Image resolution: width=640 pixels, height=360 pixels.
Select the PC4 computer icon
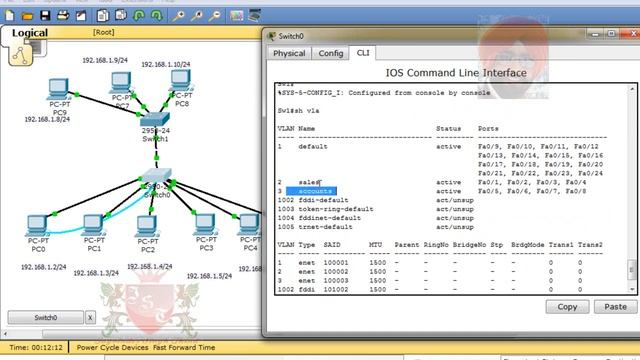pos(250,224)
